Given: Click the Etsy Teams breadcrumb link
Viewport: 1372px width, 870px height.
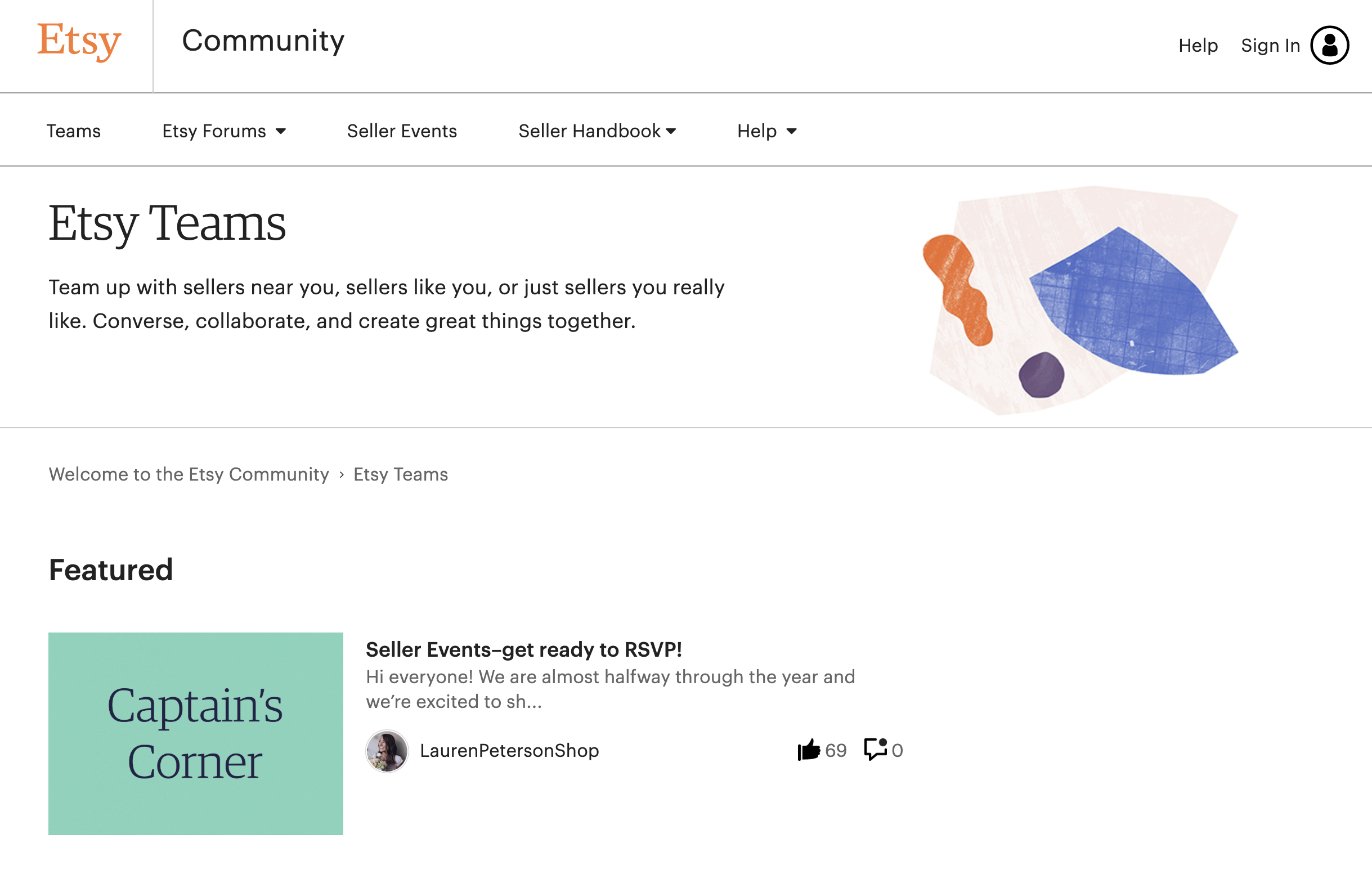Looking at the screenshot, I should click(x=401, y=474).
